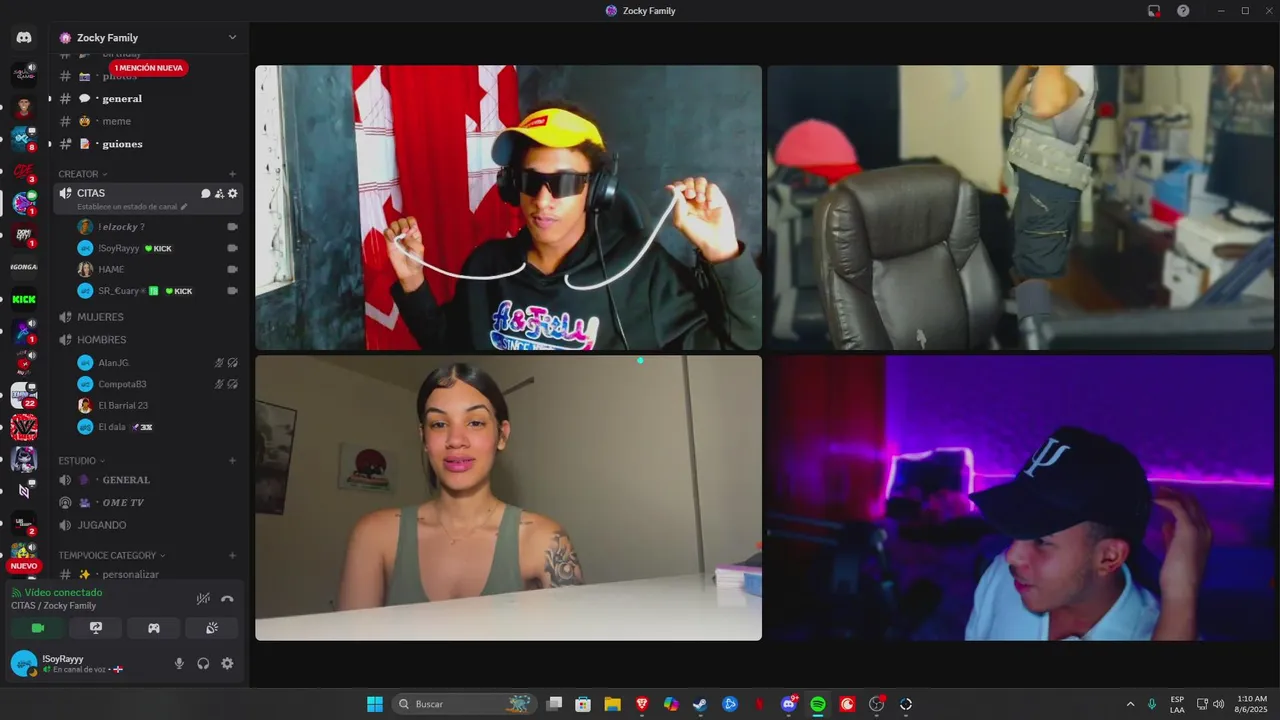Focus video tile of woman in green top
Image resolution: width=1280 pixels, height=720 pixels.
(508, 498)
